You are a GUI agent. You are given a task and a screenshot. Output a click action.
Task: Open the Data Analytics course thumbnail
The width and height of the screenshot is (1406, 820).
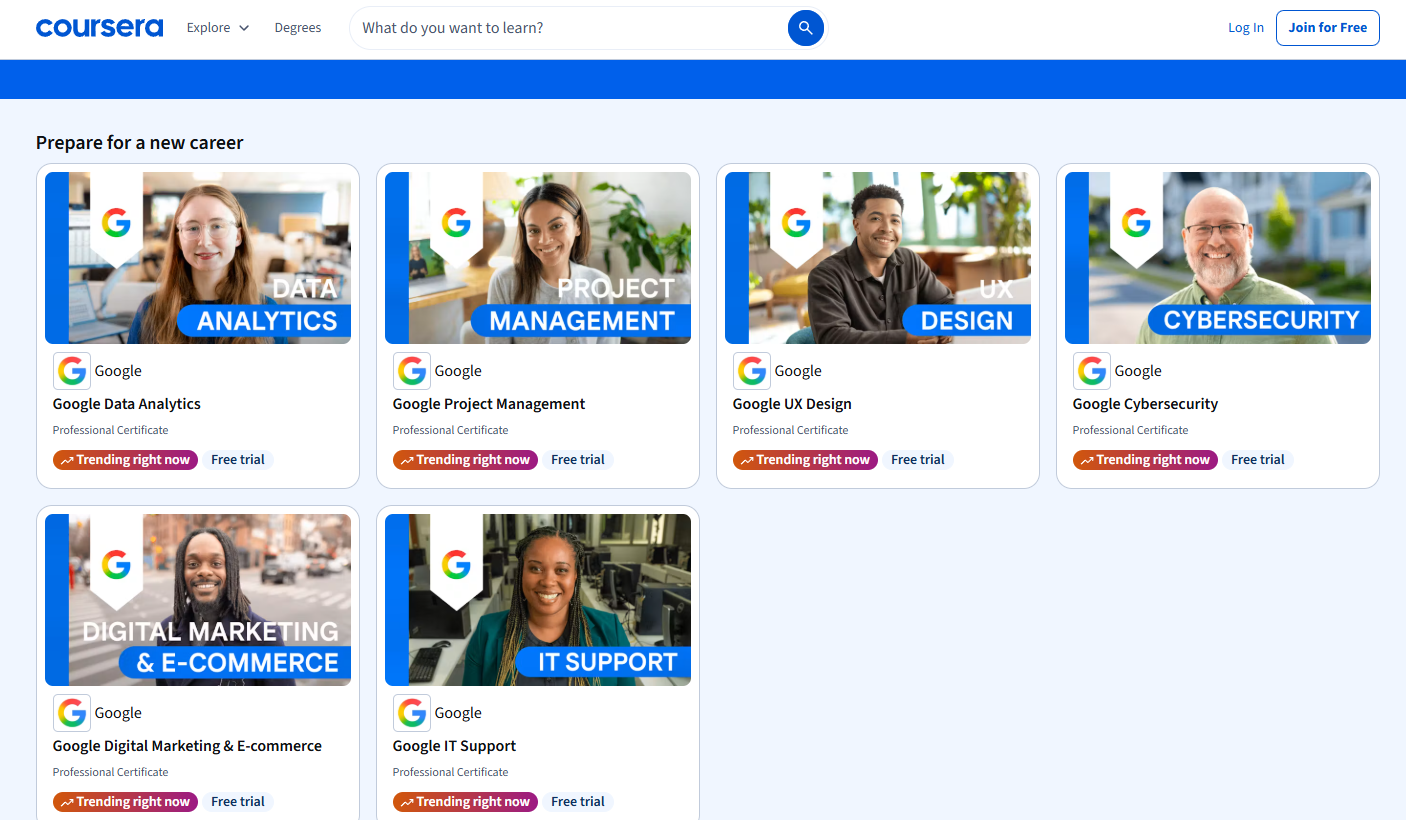(198, 258)
